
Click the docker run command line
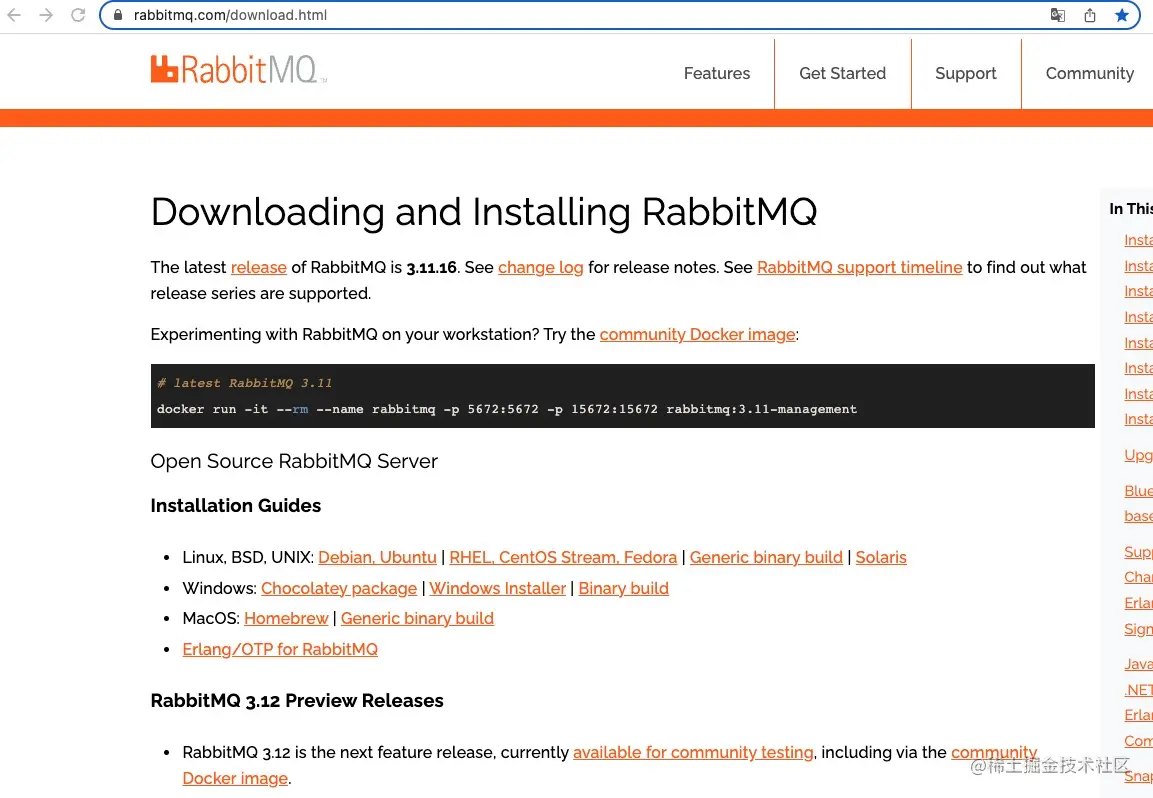point(507,409)
